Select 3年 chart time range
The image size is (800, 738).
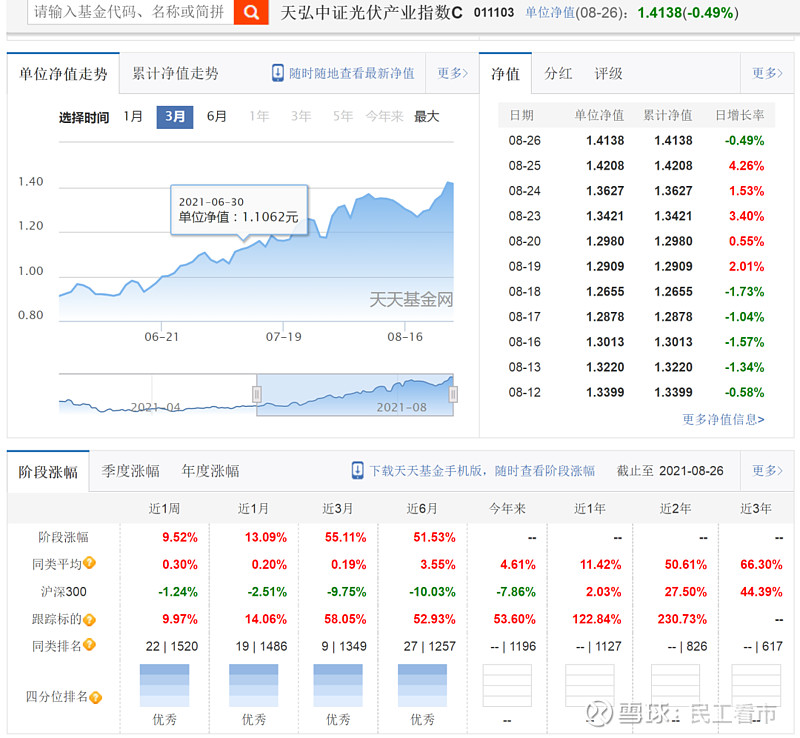301,116
